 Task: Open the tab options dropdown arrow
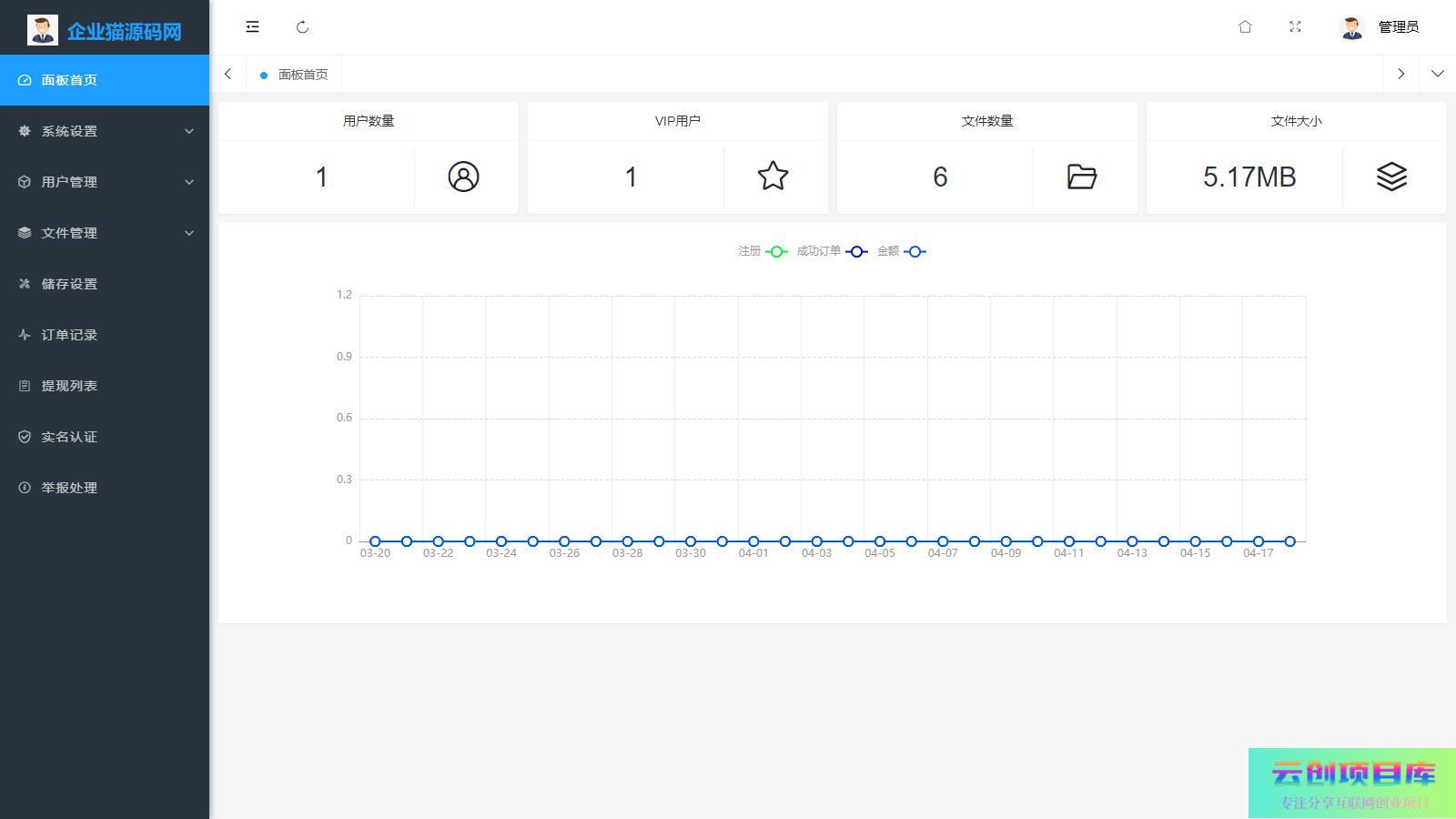tap(1437, 74)
